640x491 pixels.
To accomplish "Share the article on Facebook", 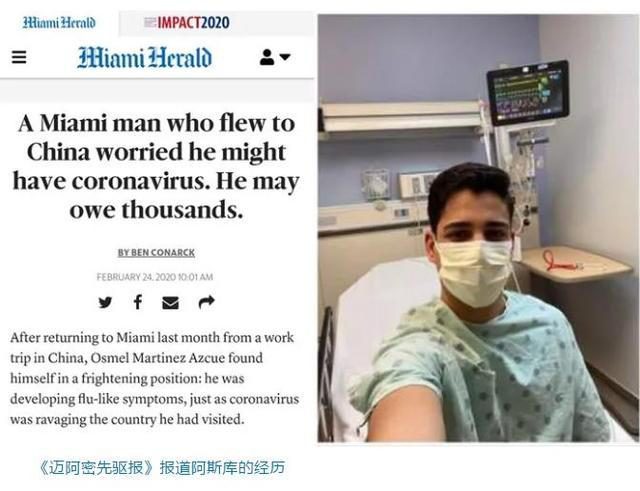I will coord(138,302).
